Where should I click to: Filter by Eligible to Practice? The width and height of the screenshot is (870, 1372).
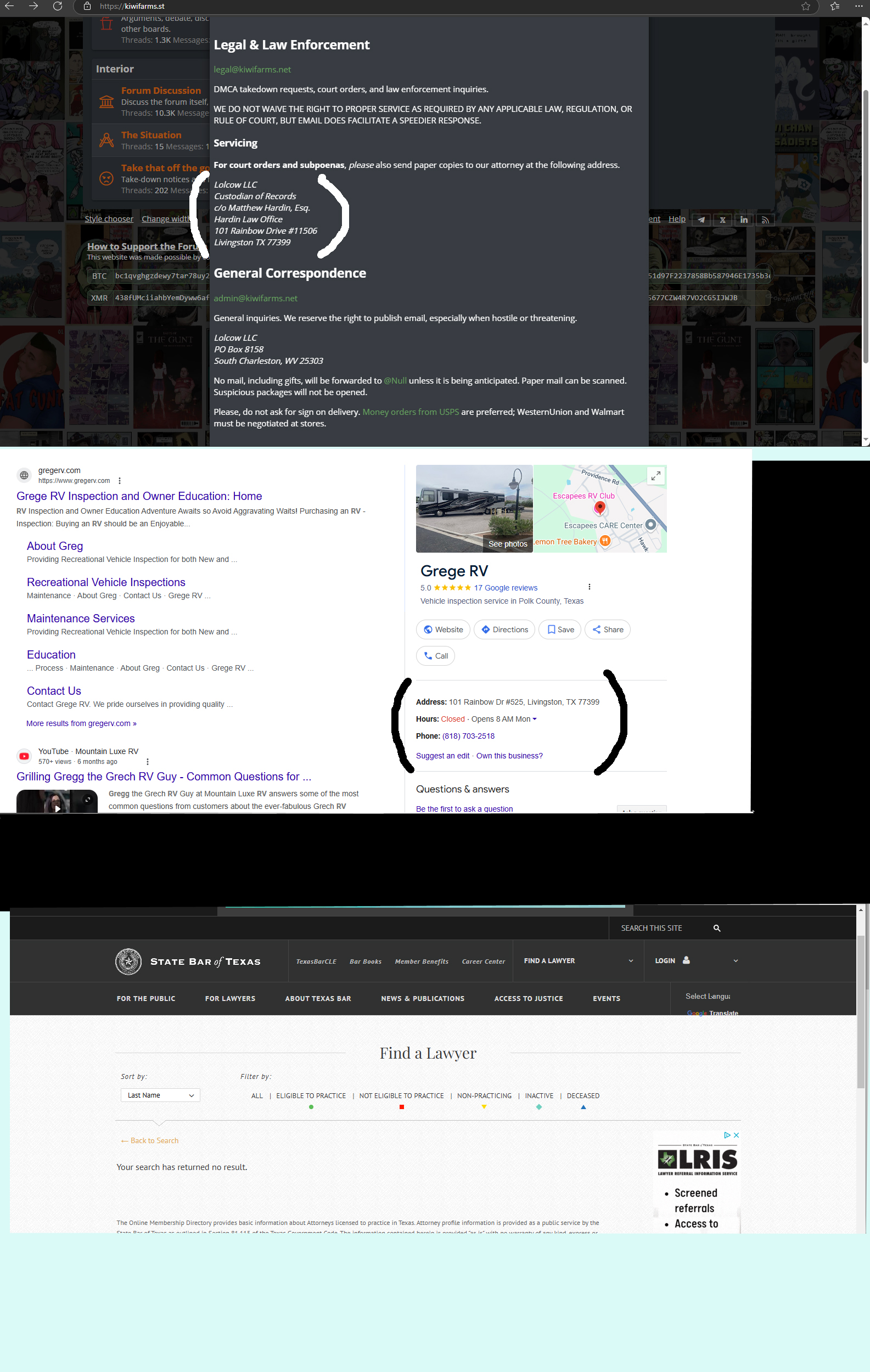tap(311, 1095)
